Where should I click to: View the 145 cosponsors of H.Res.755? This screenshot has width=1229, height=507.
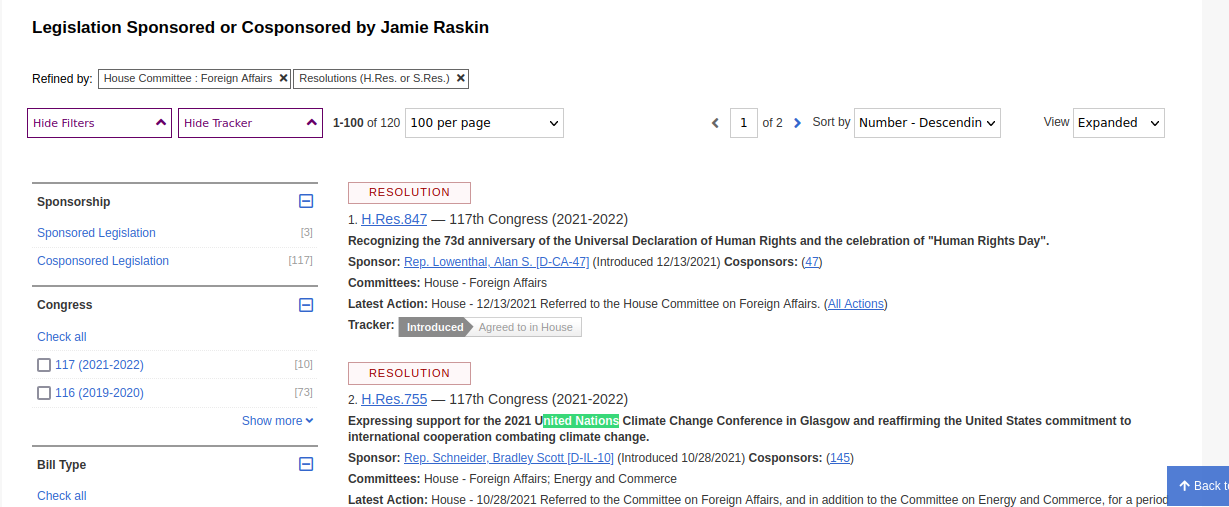840,458
